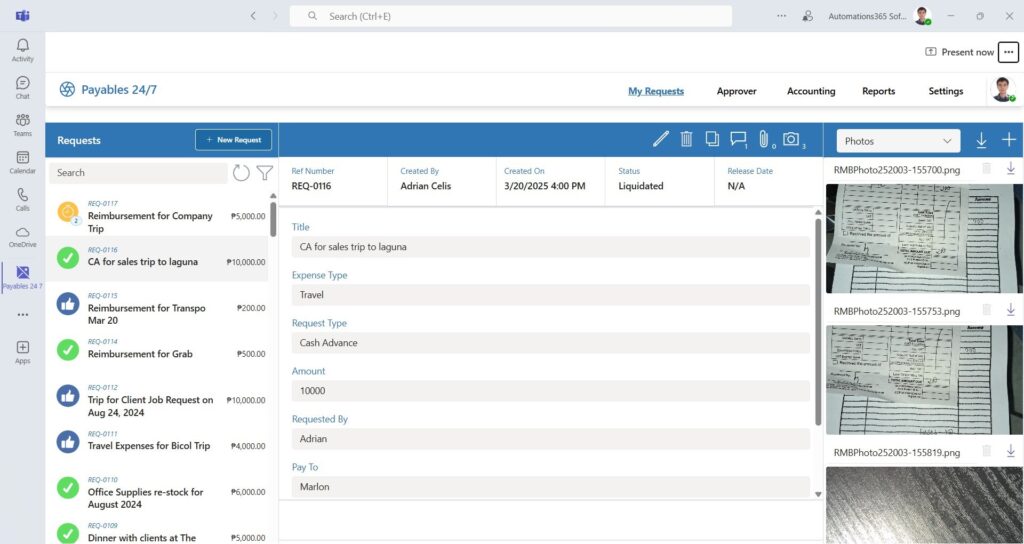Click the New Request button

coord(233,140)
